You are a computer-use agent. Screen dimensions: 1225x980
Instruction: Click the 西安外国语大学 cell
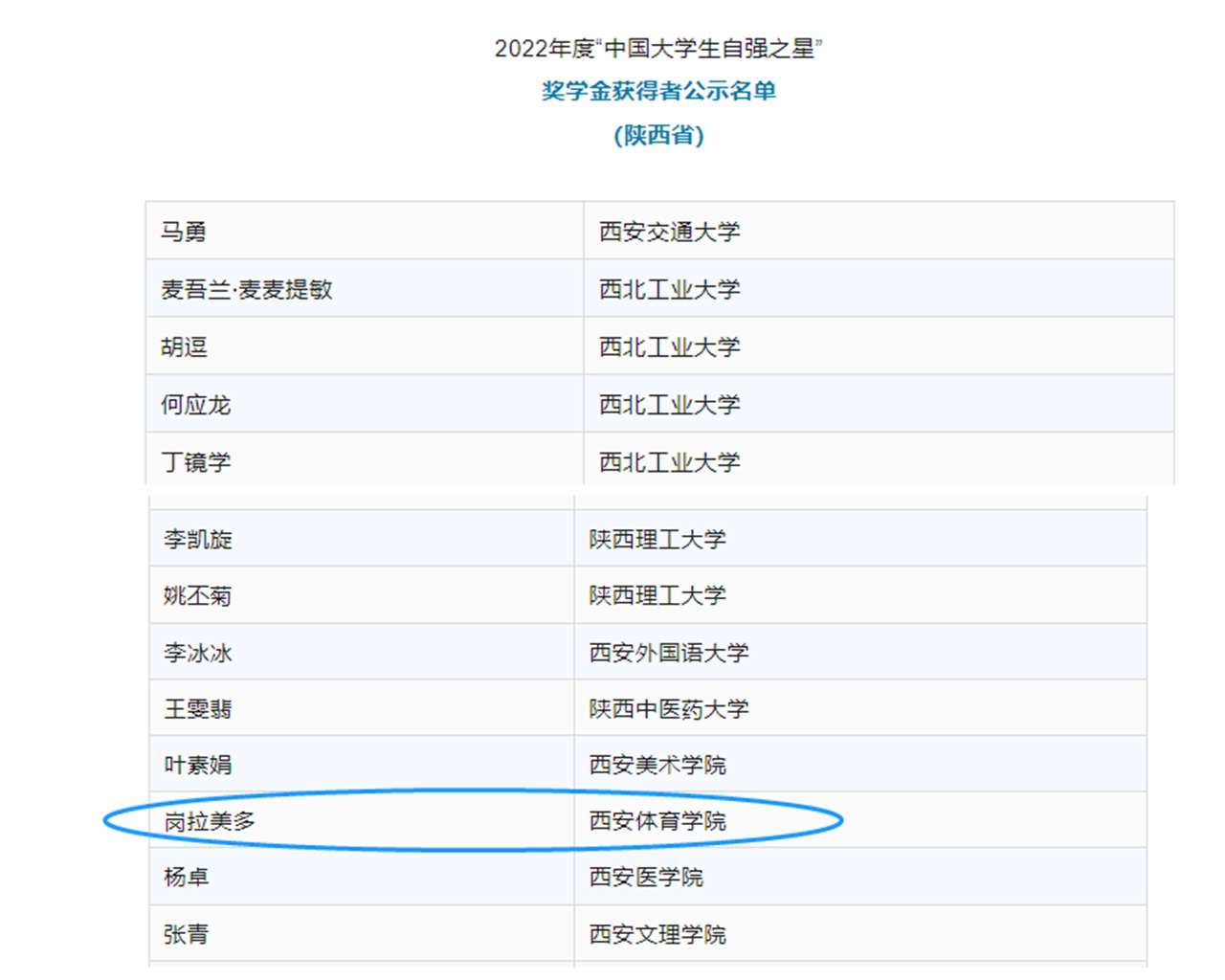[669, 653]
